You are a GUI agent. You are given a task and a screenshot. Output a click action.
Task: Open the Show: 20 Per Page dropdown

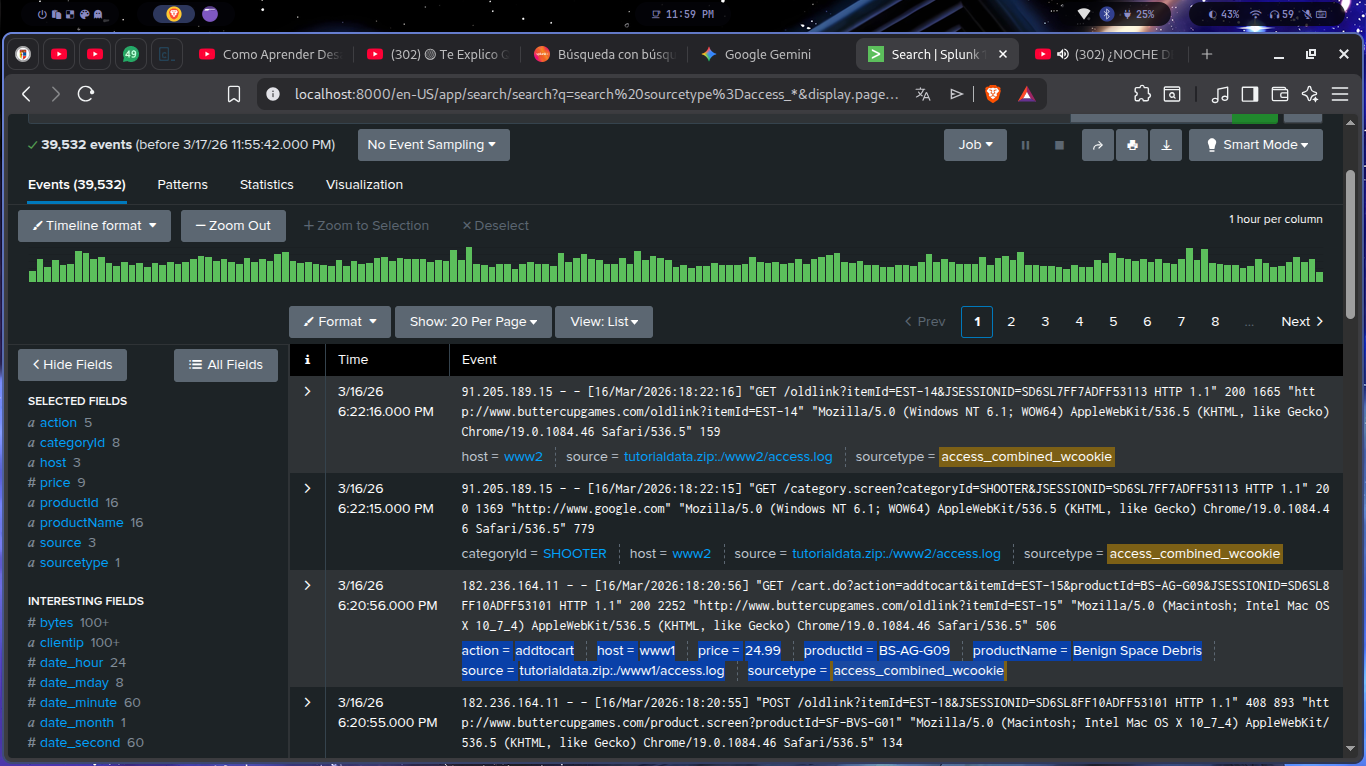click(x=473, y=322)
